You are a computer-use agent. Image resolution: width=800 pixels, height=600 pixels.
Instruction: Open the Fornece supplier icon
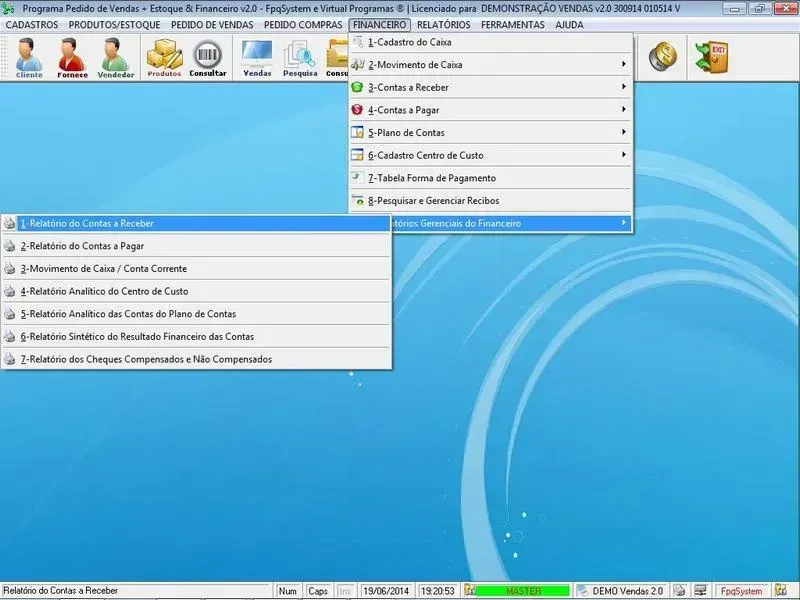[72, 57]
